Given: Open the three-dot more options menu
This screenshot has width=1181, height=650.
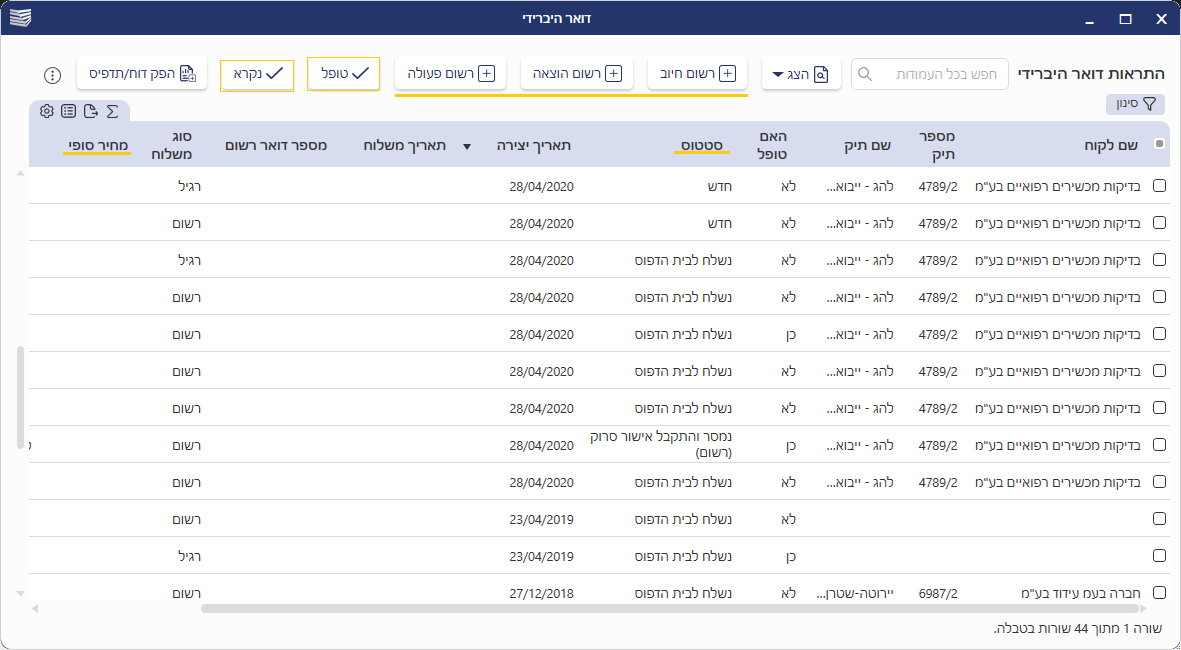Looking at the screenshot, I should (53, 75).
